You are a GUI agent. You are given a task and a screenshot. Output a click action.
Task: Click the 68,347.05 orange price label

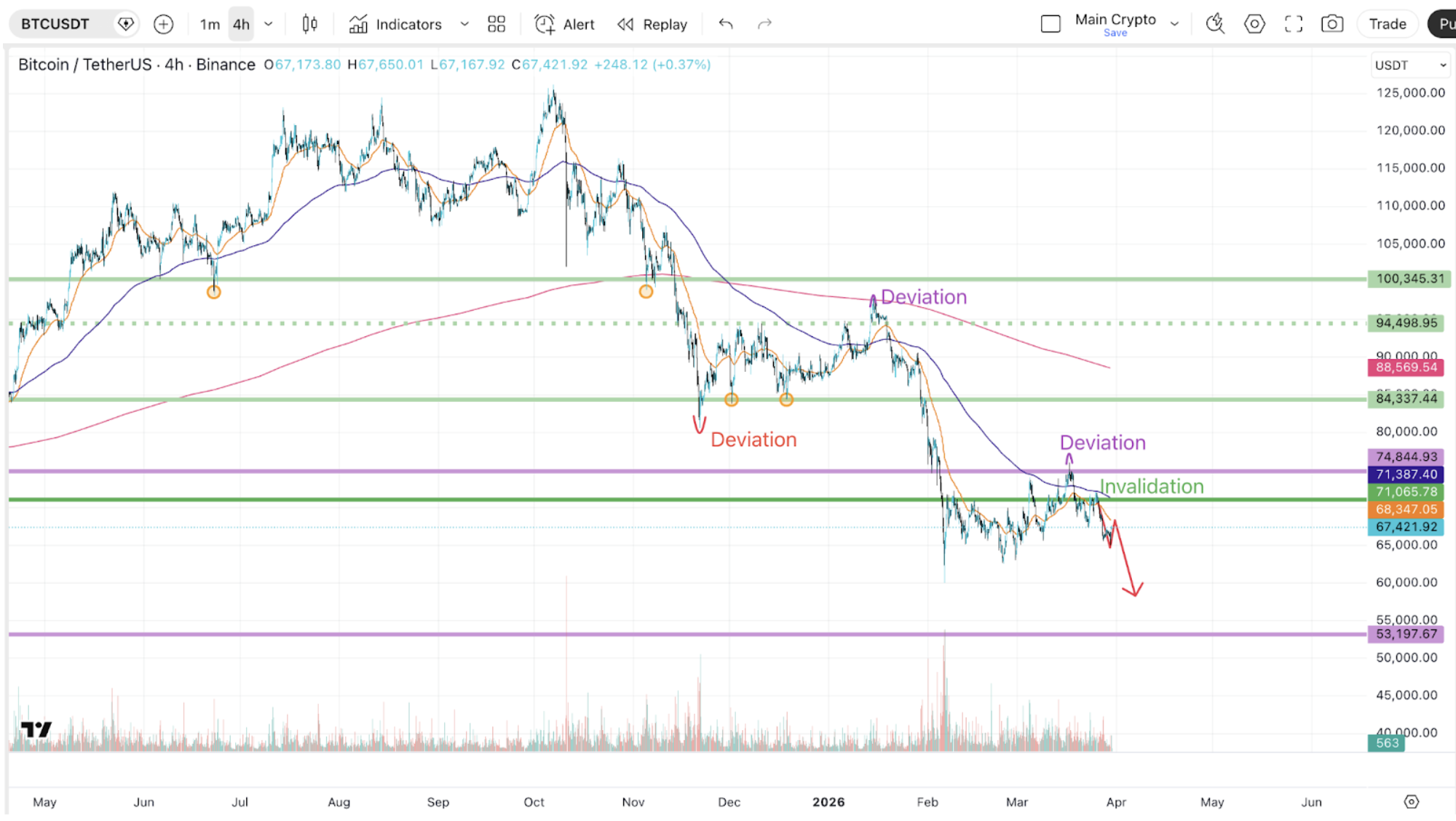coord(1406,509)
